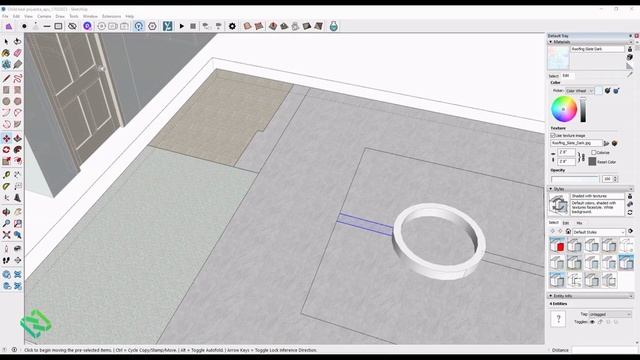The image size is (640, 360).
Task: Select the Position Camera tool
Action: point(6,249)
